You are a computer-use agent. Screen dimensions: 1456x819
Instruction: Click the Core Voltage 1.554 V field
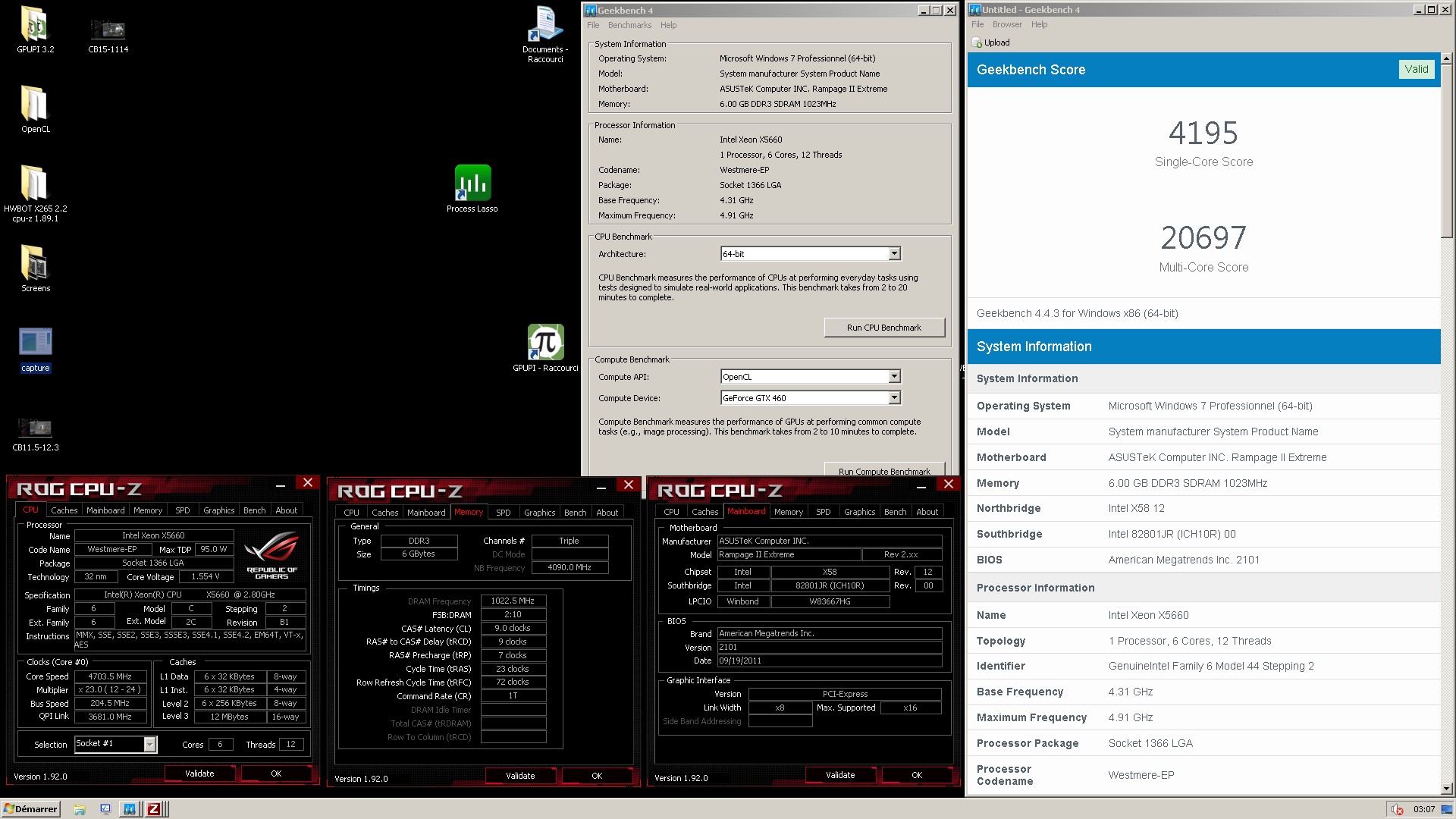[205, 577]
